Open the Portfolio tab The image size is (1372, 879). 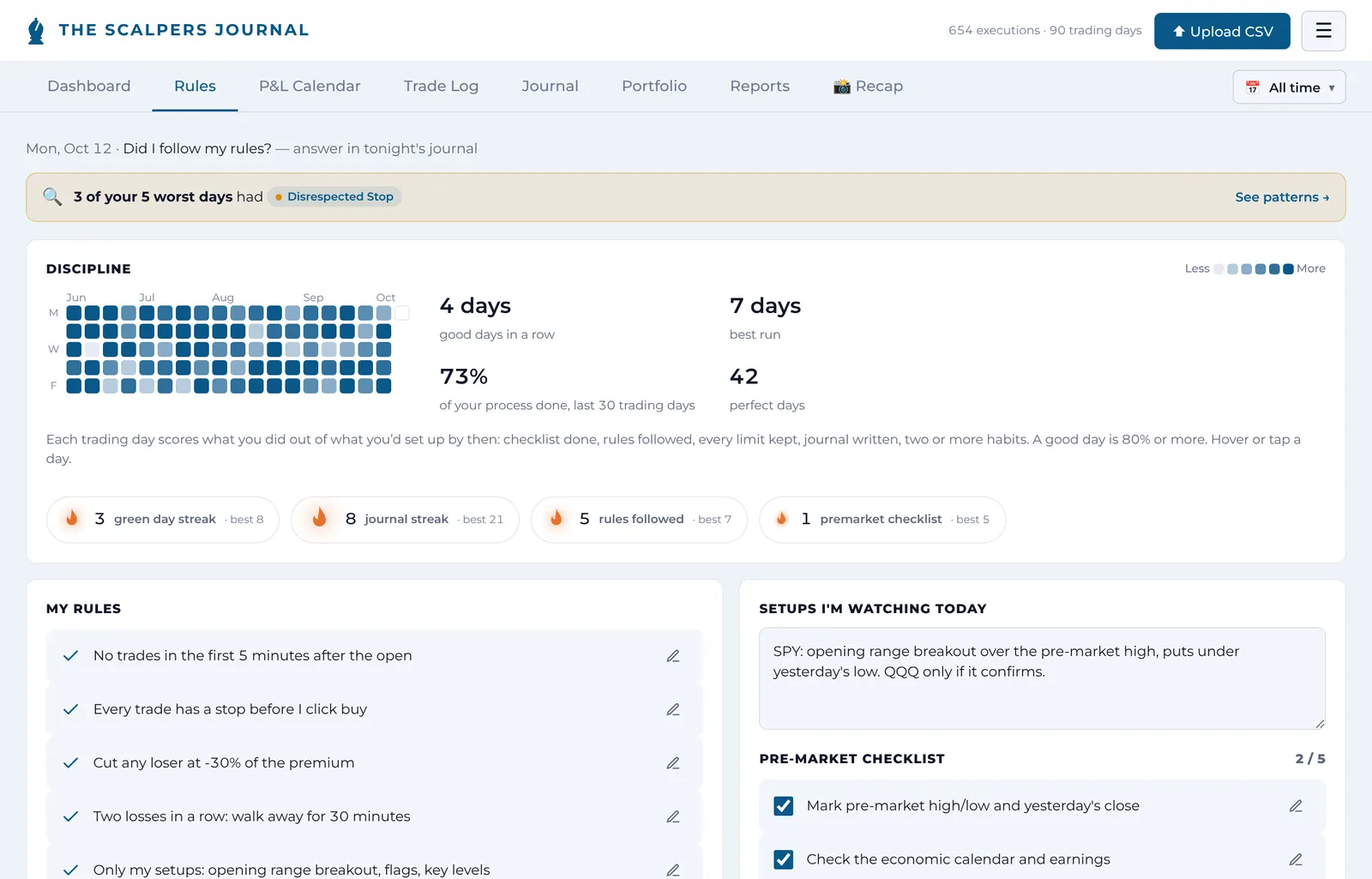(x=654, y=86)
